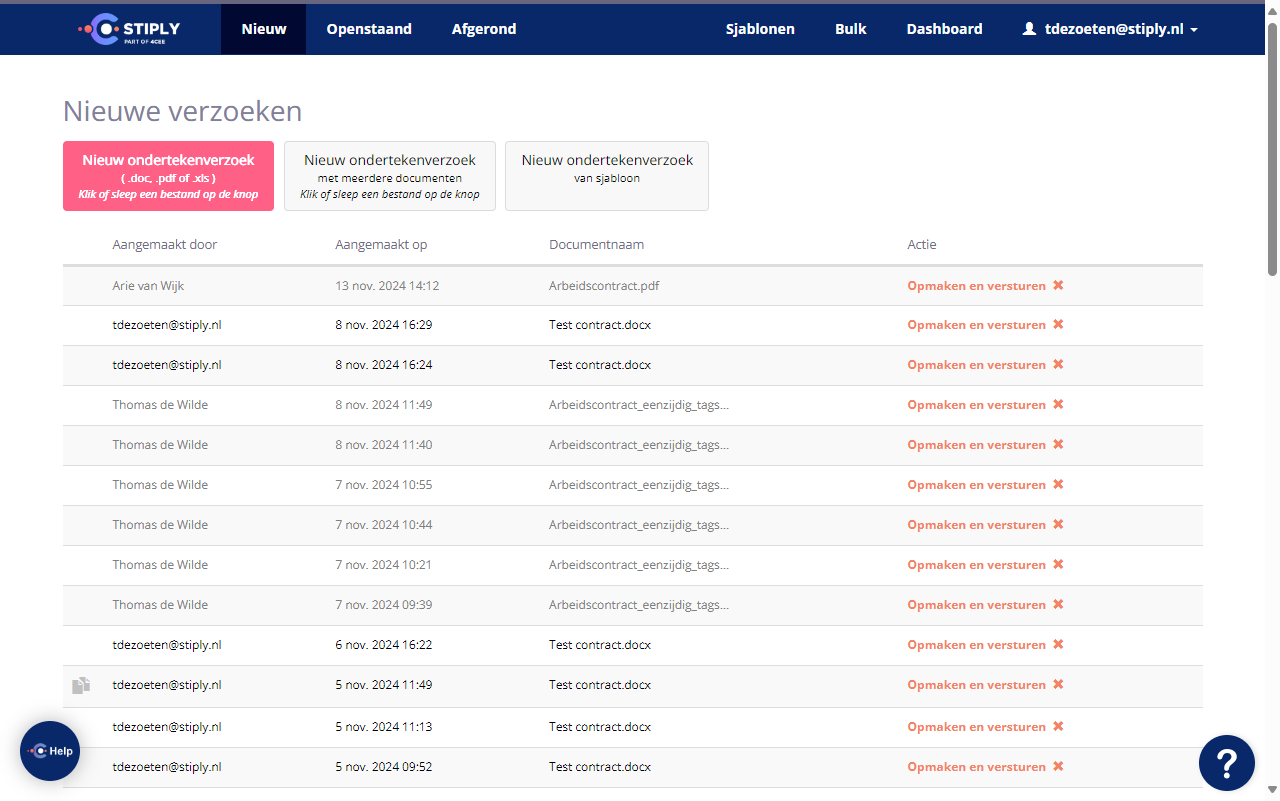Image resolution: width=1280 pixels, height=801 pixels.
Task: Open the Stiply Help chat widget
Action: [x=50, y=751]
